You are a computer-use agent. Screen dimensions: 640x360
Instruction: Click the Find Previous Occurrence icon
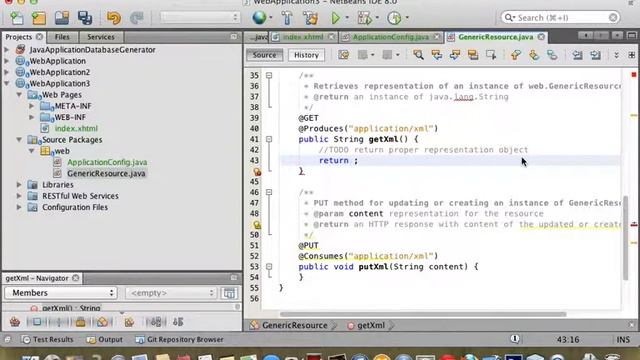[x=437, y=55]
